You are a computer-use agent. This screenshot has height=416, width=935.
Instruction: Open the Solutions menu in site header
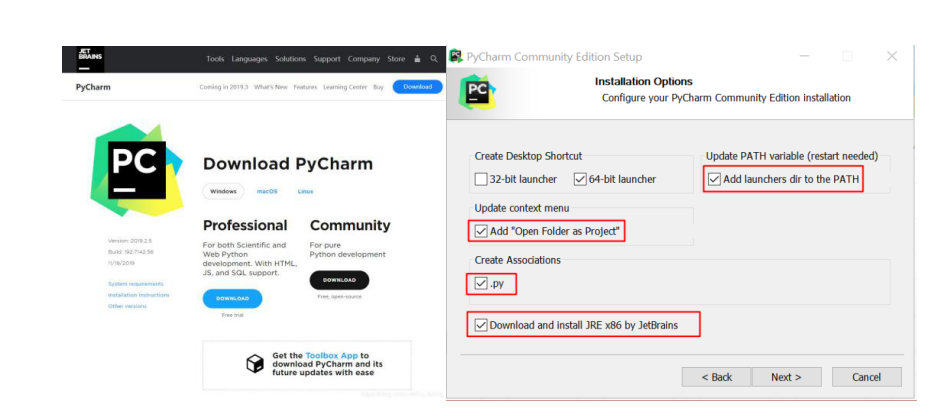[x=290, y=59]
